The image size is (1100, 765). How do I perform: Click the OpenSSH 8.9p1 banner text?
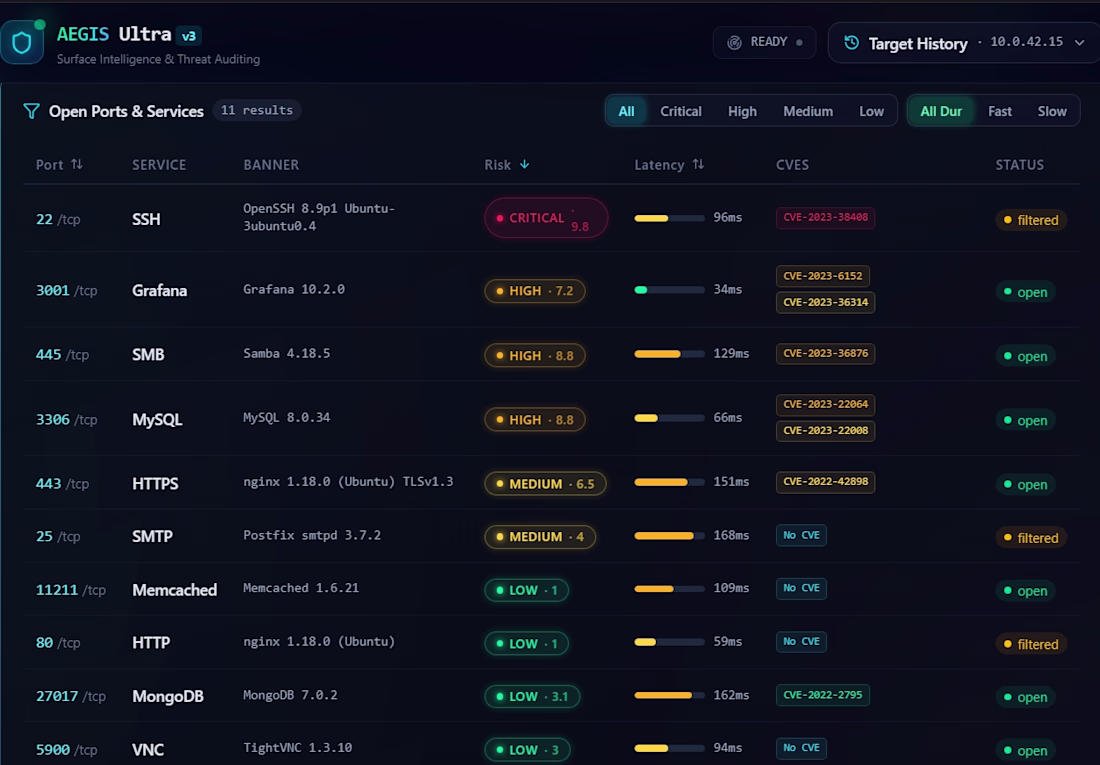[319, 218]
